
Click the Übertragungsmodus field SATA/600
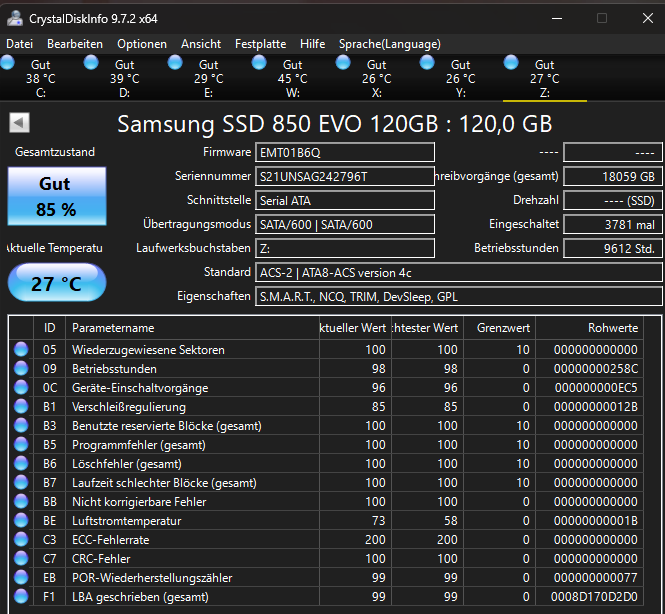click(345, 224)
